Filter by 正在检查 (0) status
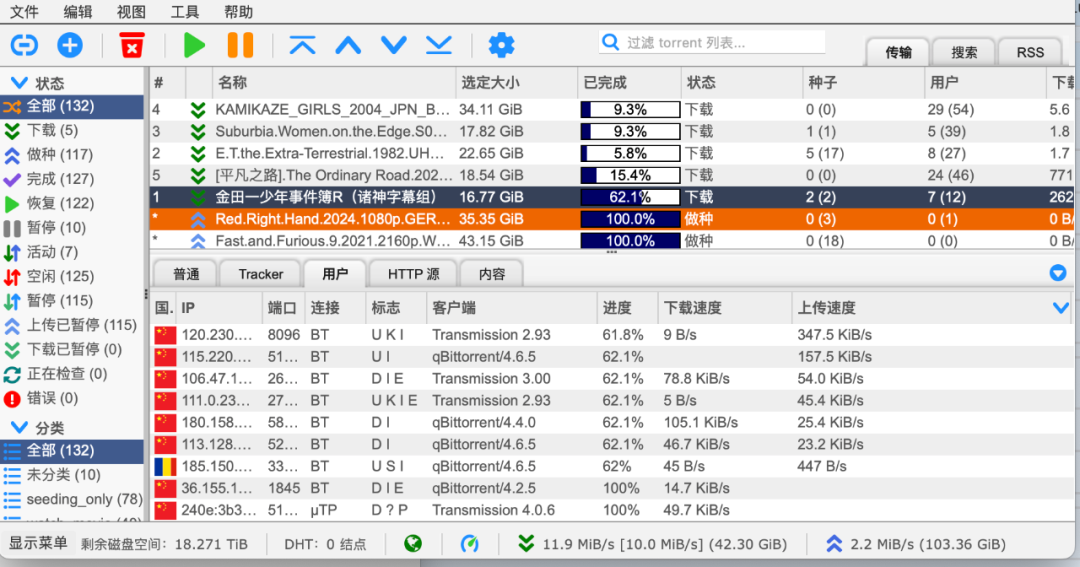1080x567 pixels. (72, 374)
